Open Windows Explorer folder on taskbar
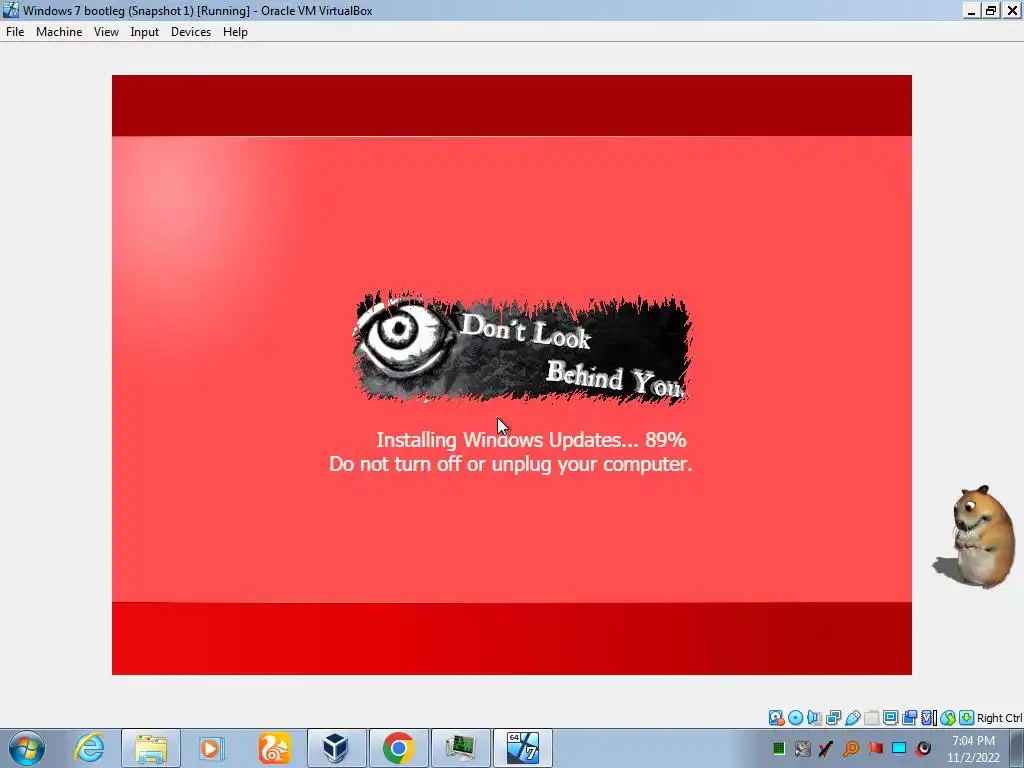This screenshot has height=768, width=1024. pyautogui.click(x=151, y=749)
